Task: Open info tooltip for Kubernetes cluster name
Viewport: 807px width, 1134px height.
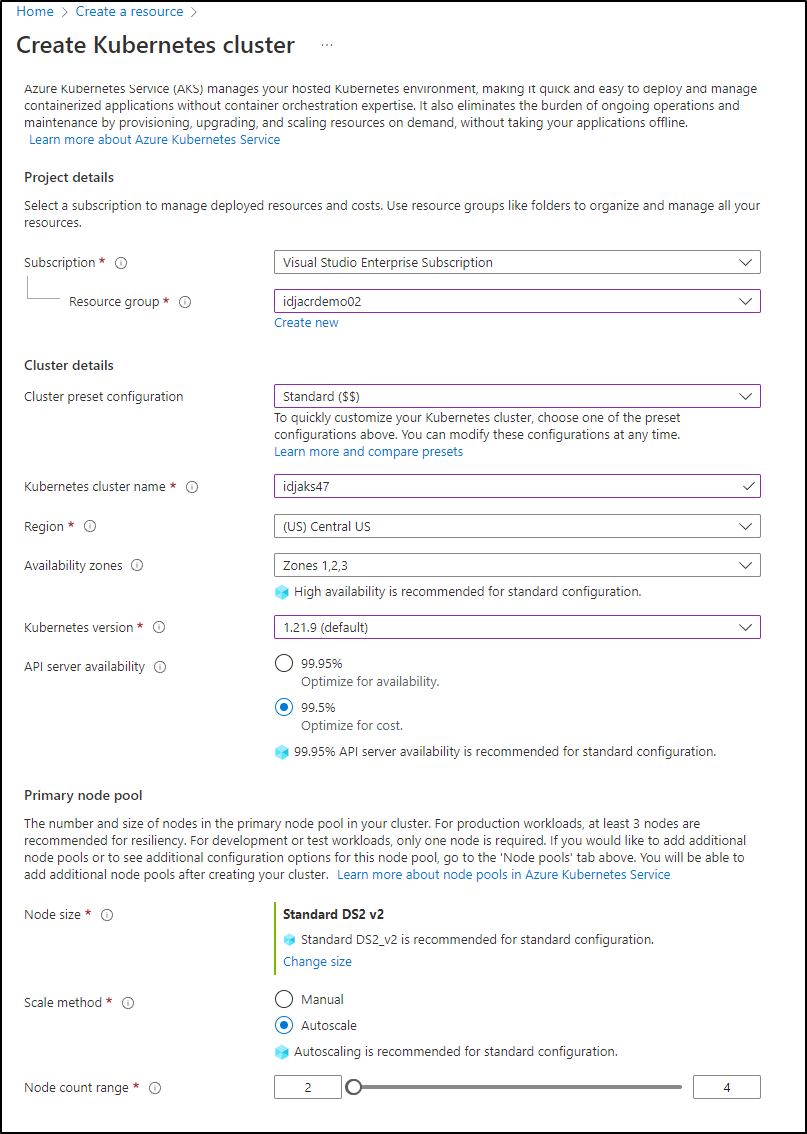Action: pos(192,487)
